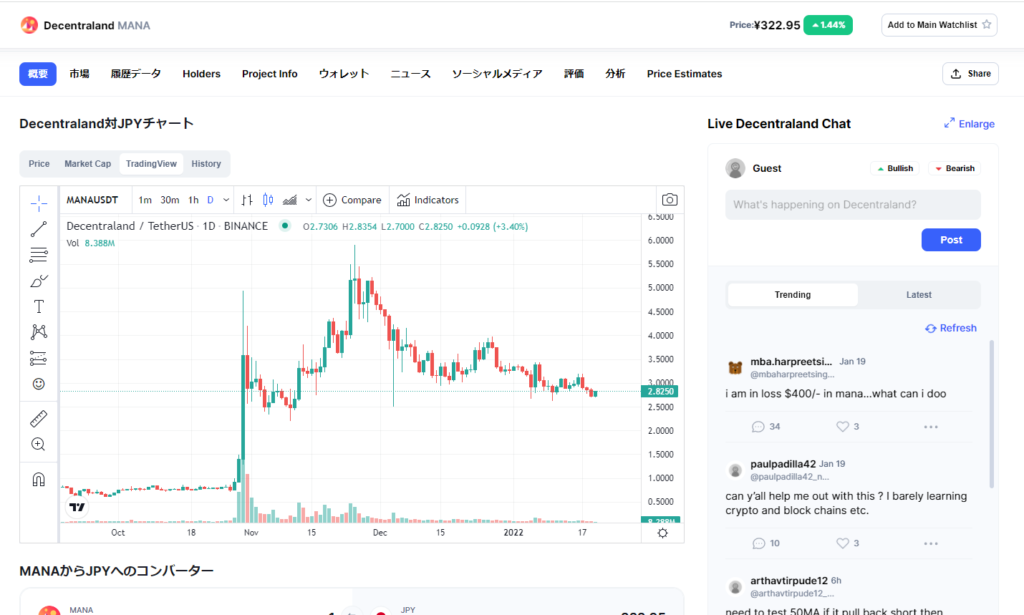Toggle the green market status dot
This screenshot has height=615, width=1024.
(285, 226)
